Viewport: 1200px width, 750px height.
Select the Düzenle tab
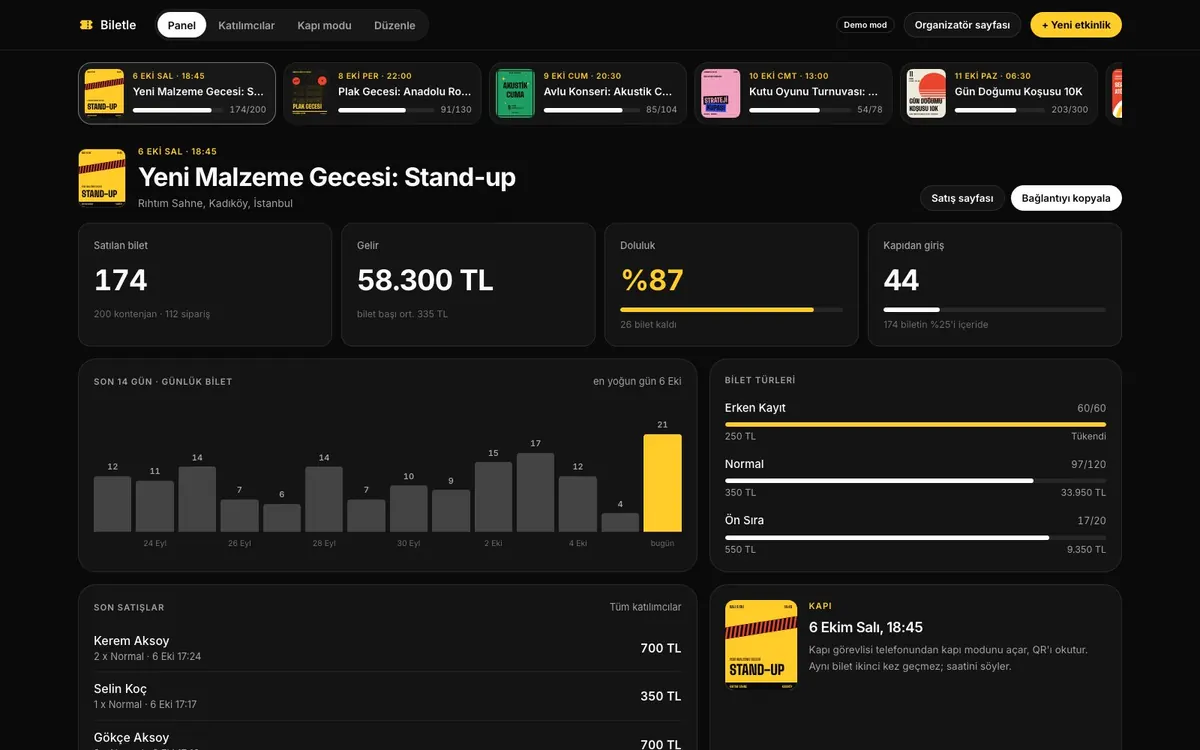[395, 25]
